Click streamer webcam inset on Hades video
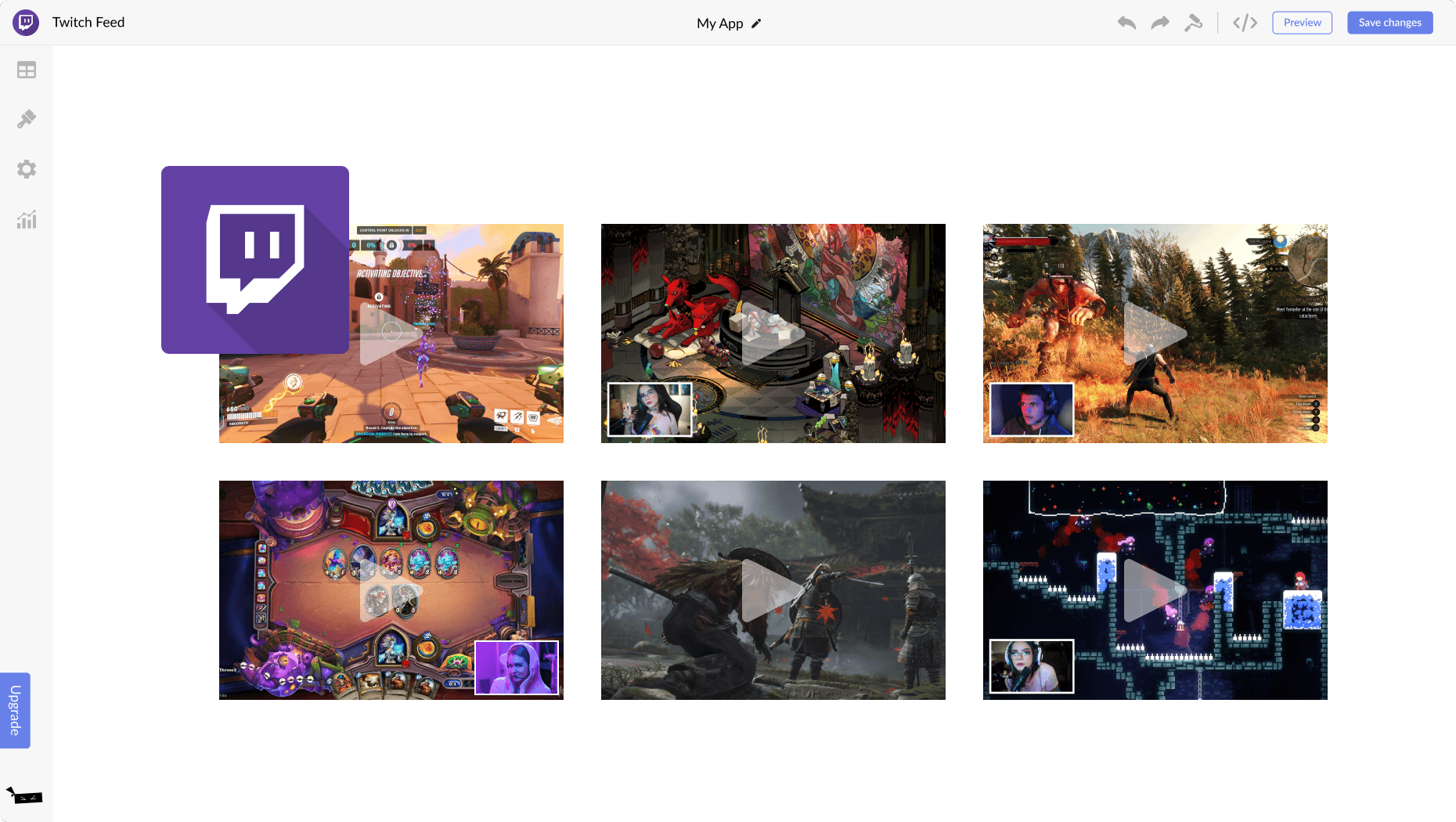This screenshot has width=1456, height=822. tap(651, 409)
